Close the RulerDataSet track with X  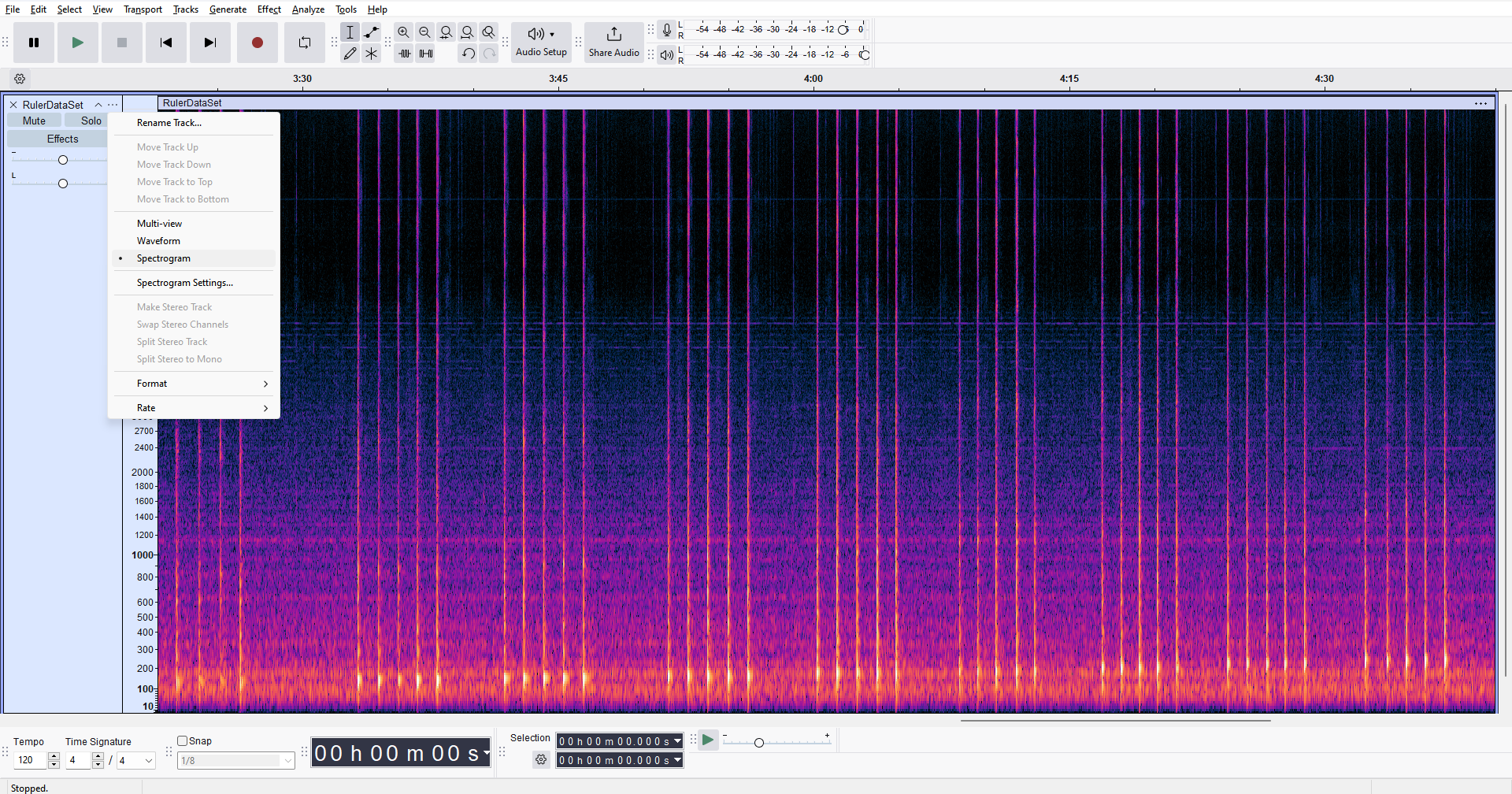(x=13, y=105)
